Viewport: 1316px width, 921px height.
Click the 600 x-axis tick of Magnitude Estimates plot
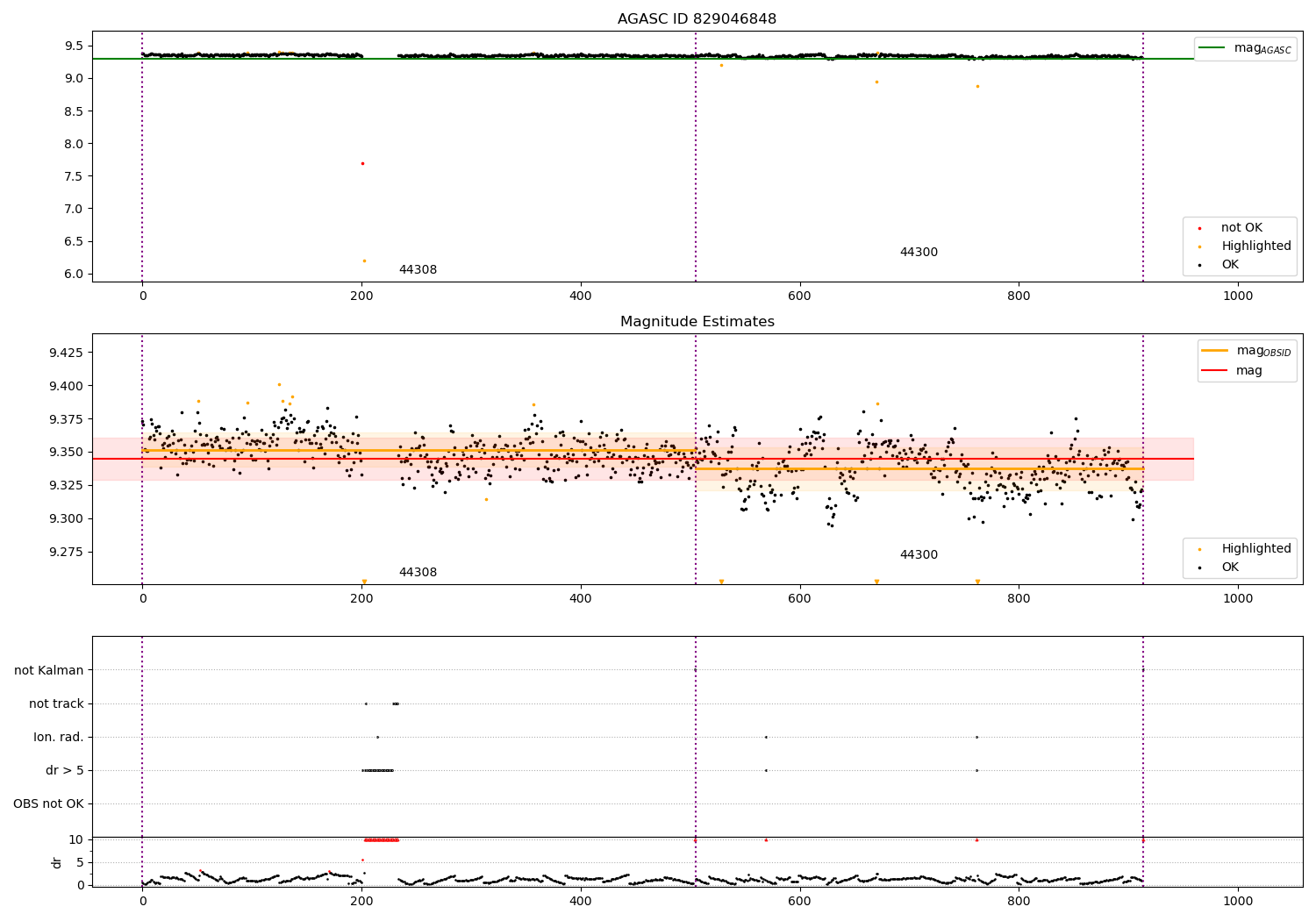(799, 599)
